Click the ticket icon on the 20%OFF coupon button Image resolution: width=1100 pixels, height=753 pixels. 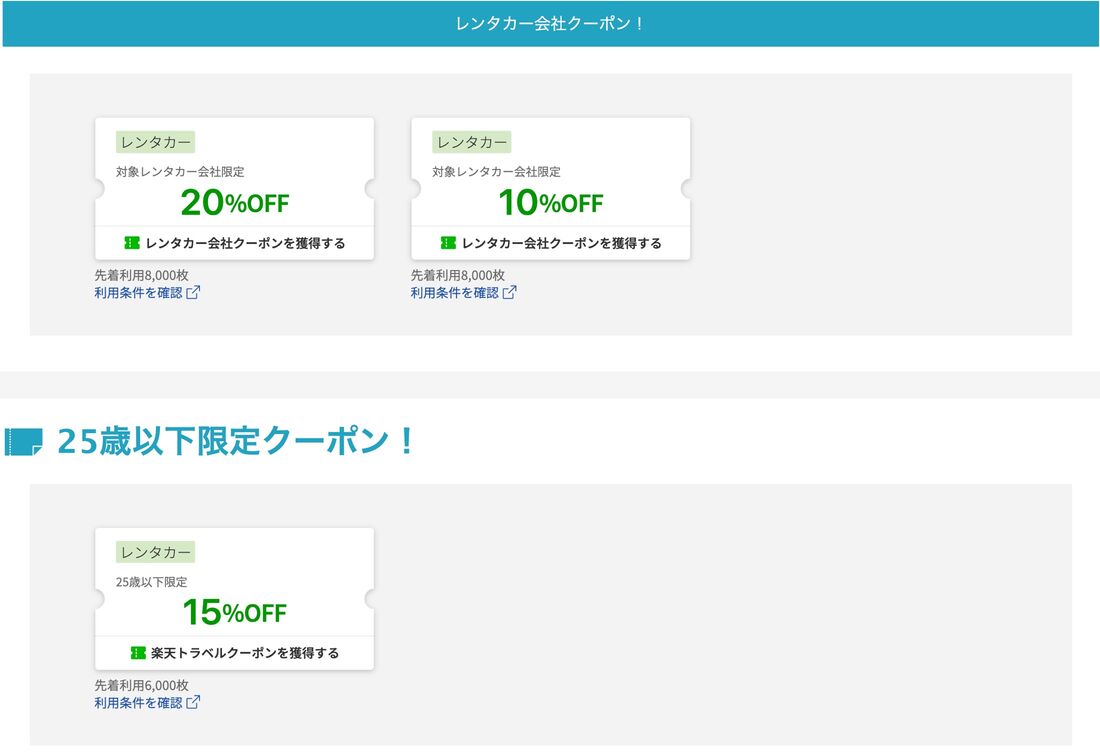click(132, 243)
